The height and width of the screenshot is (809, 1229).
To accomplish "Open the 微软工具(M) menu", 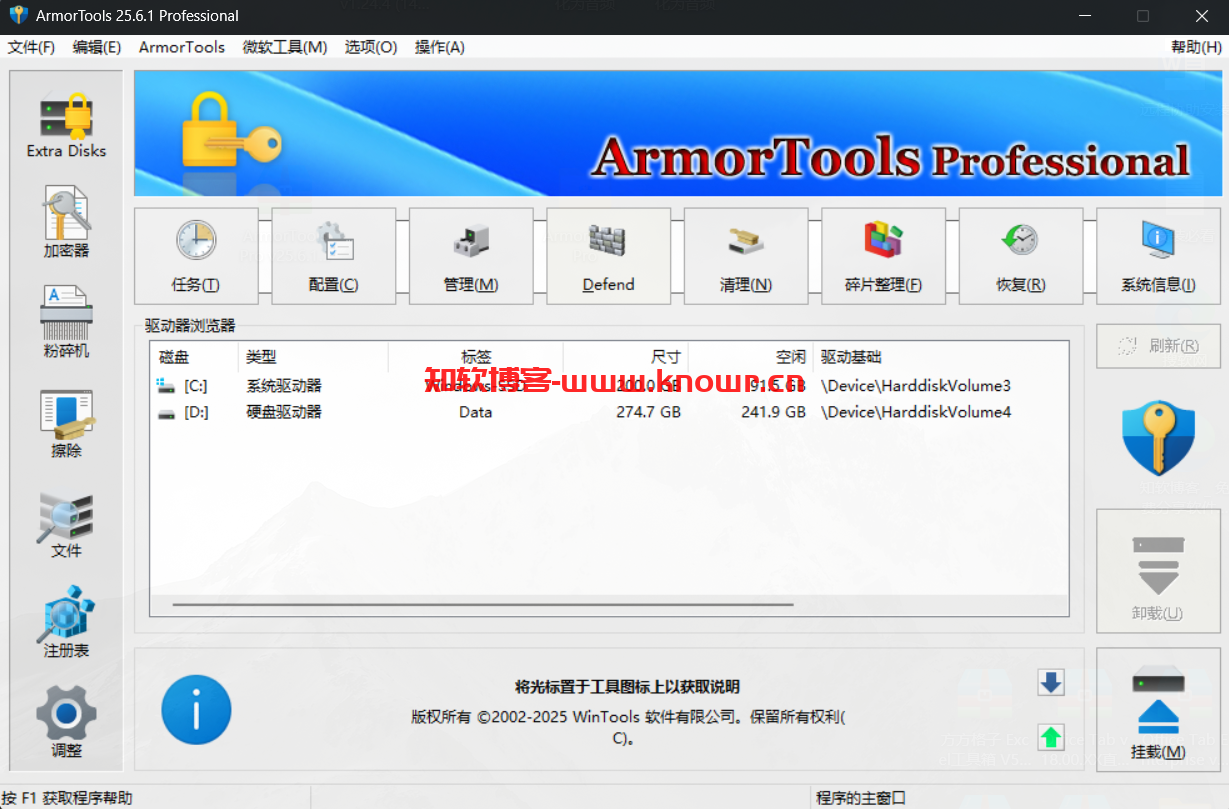I will 285,47.
